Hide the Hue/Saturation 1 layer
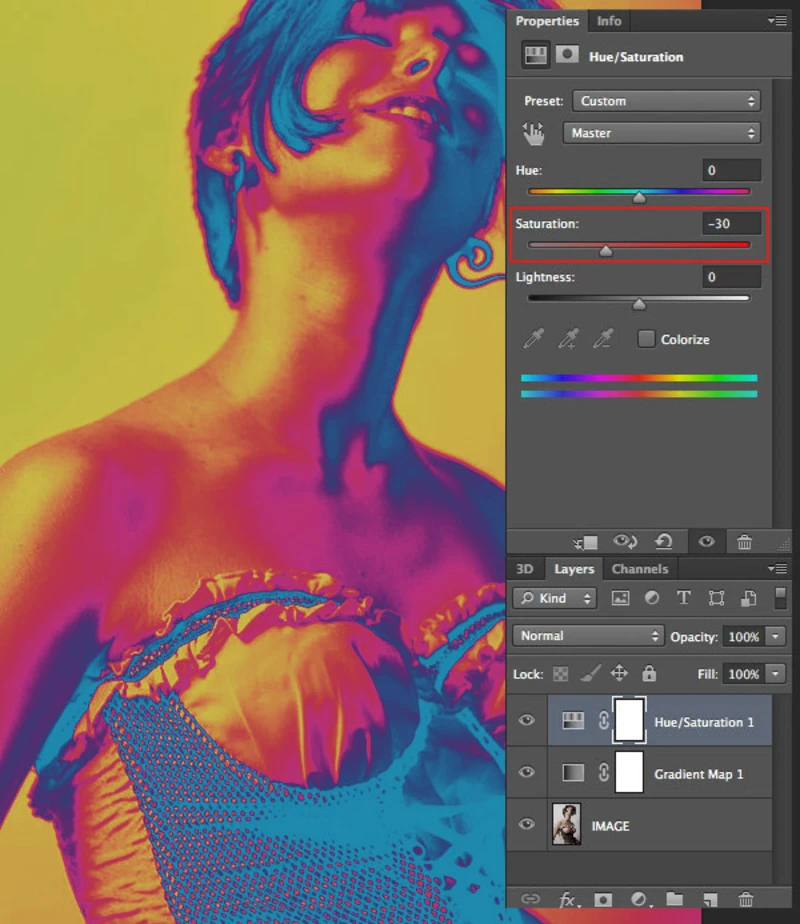The height and width of the screenshot is (924, 800). (x=527, y=720)
